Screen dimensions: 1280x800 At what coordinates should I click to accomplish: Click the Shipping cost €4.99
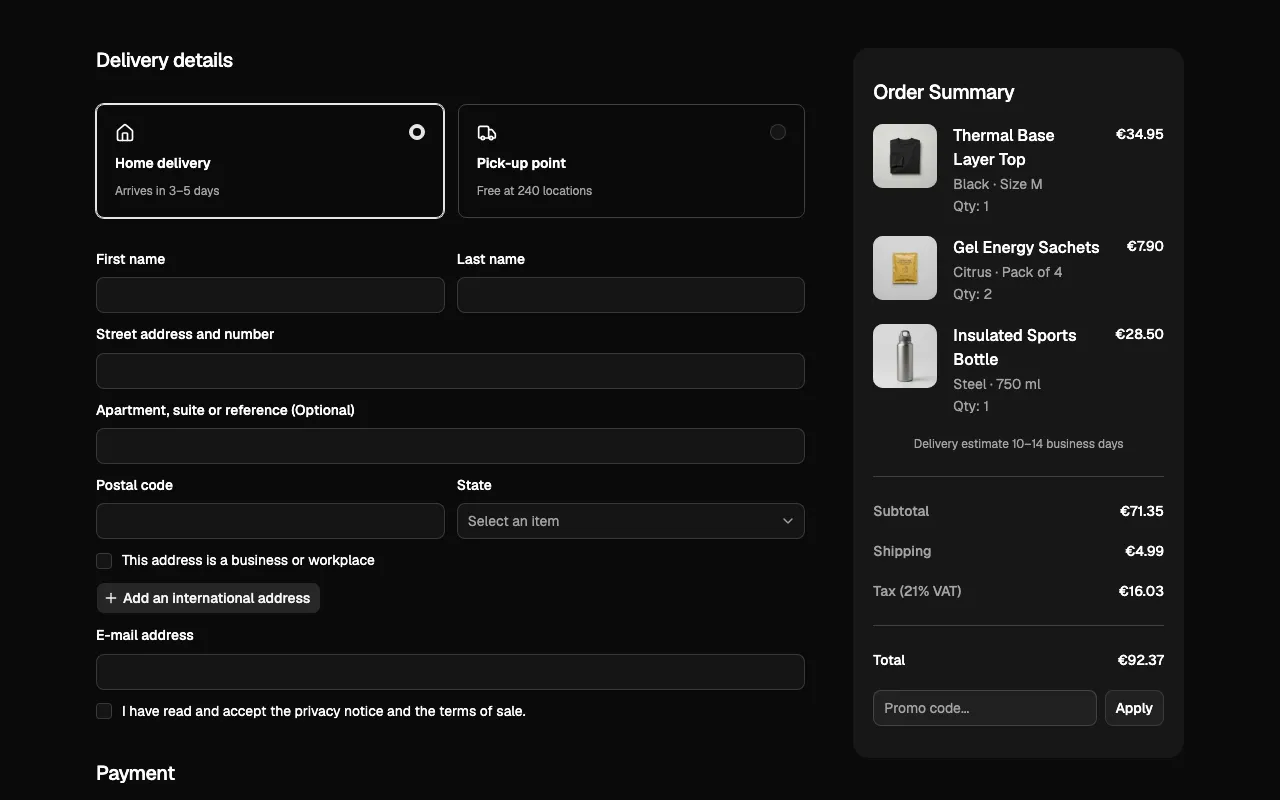[1144, 551]
